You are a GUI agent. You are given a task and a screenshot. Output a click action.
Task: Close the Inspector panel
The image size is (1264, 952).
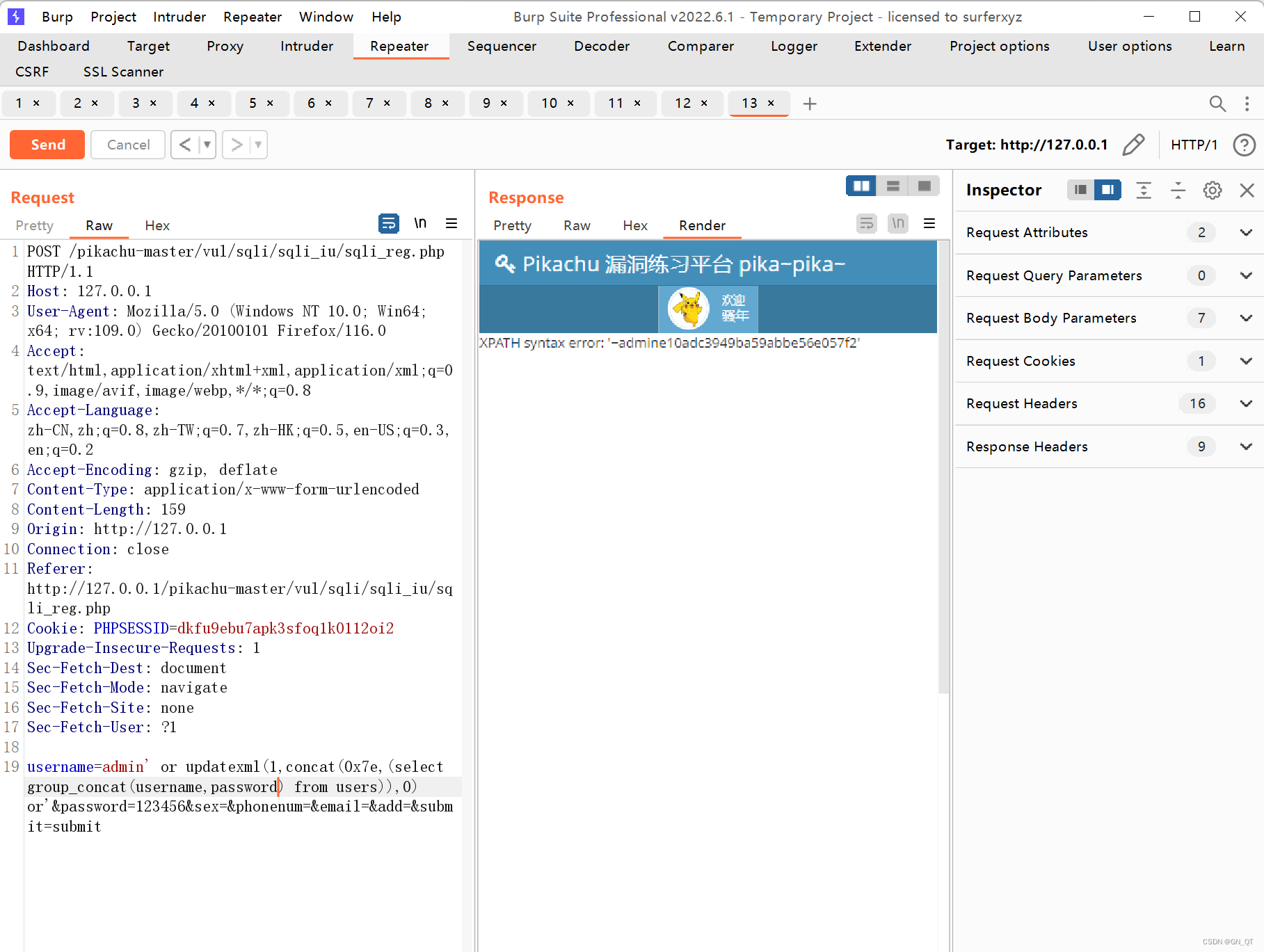(x=1247, y=190)
